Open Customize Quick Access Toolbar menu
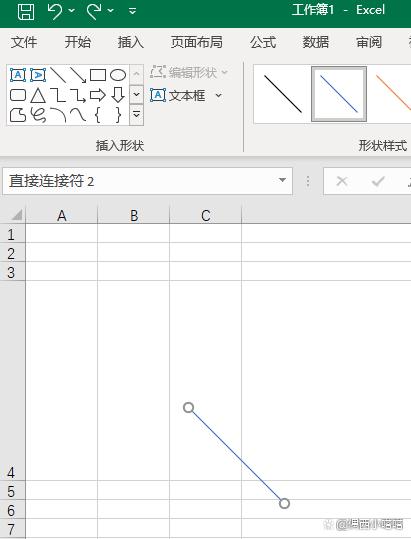411x539 pixels. tap(133, 11)
